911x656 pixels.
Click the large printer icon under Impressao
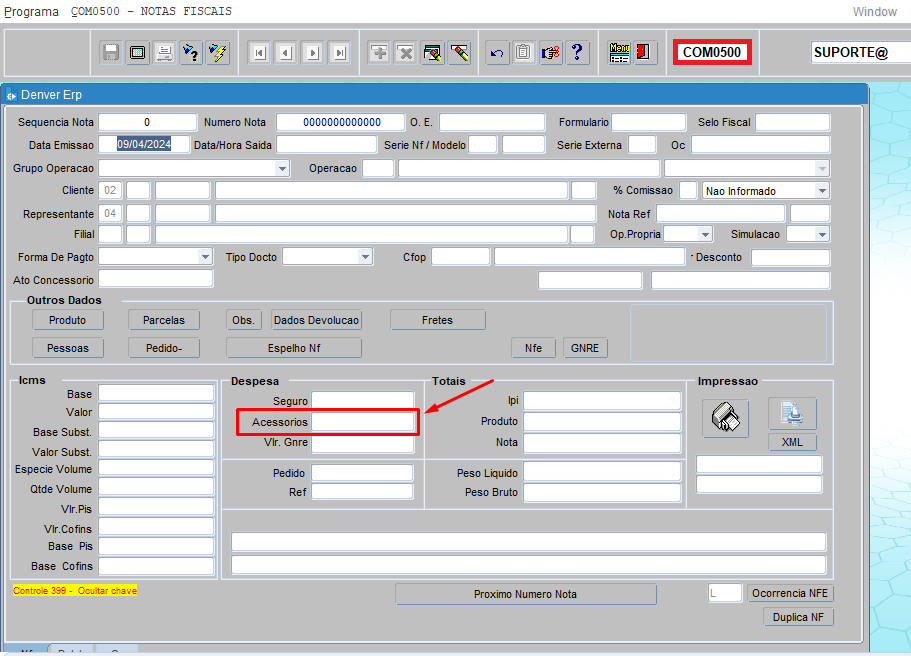(723, 417)
